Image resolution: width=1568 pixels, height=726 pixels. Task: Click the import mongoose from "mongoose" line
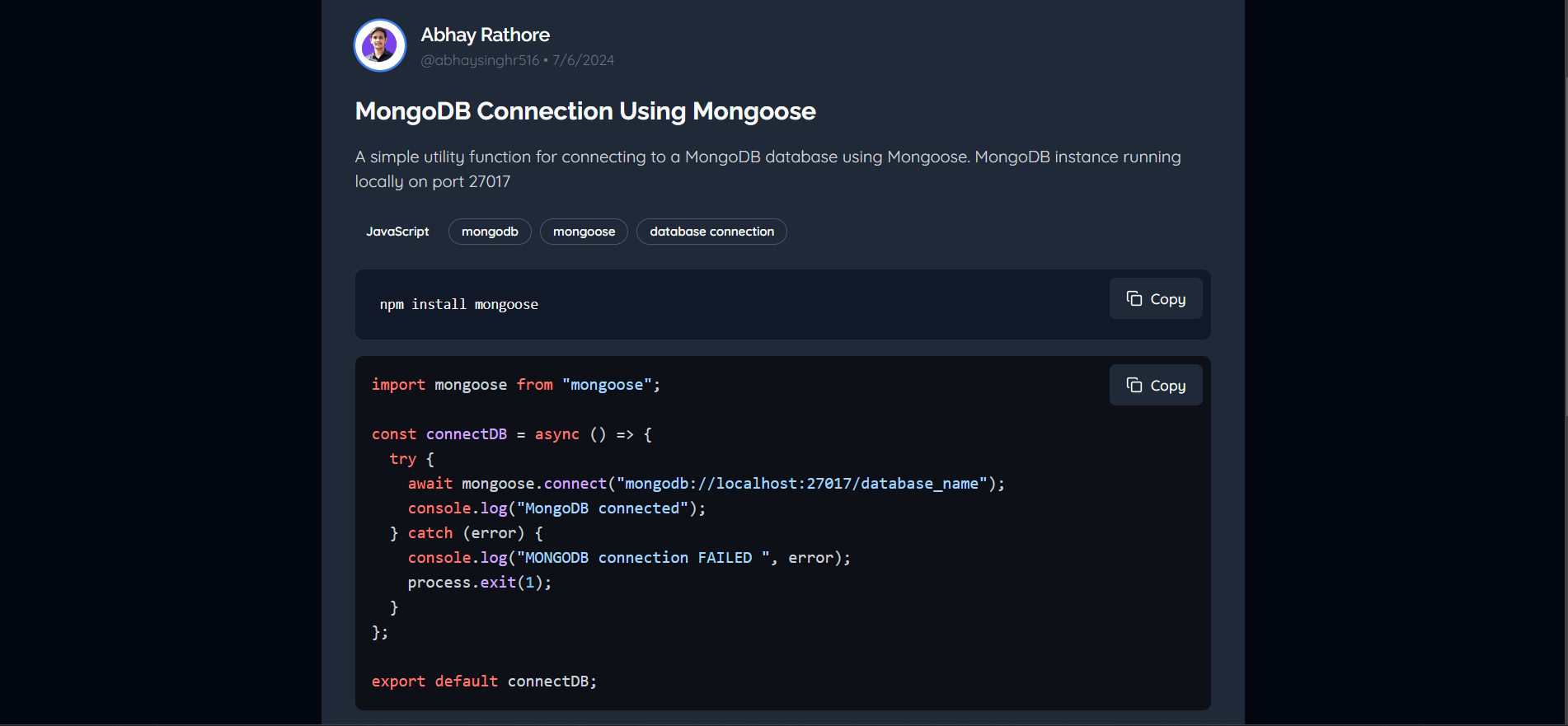pyautogui.click(x=516, y=385)
